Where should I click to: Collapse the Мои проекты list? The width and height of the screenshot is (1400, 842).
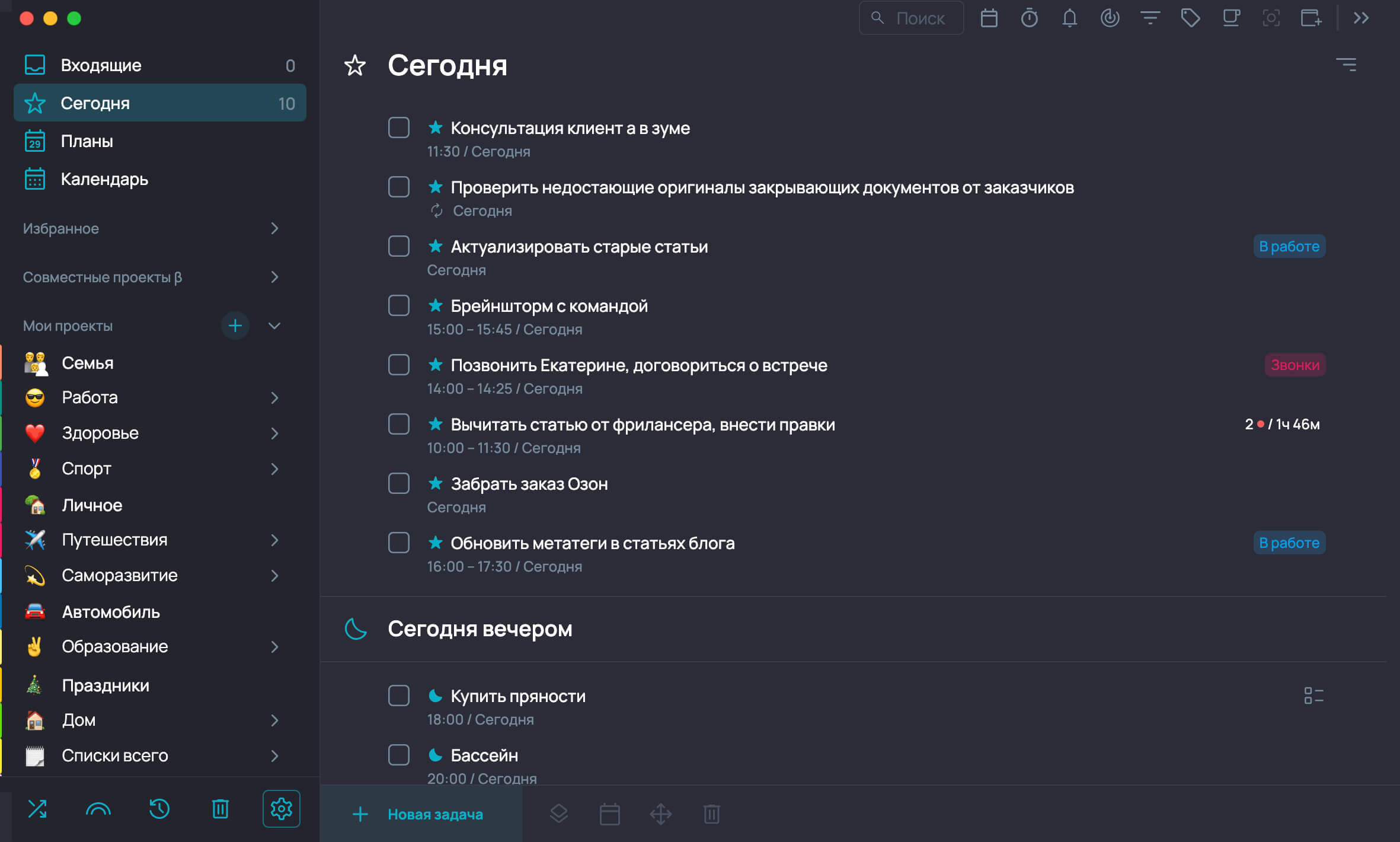[x=274, y=326]
